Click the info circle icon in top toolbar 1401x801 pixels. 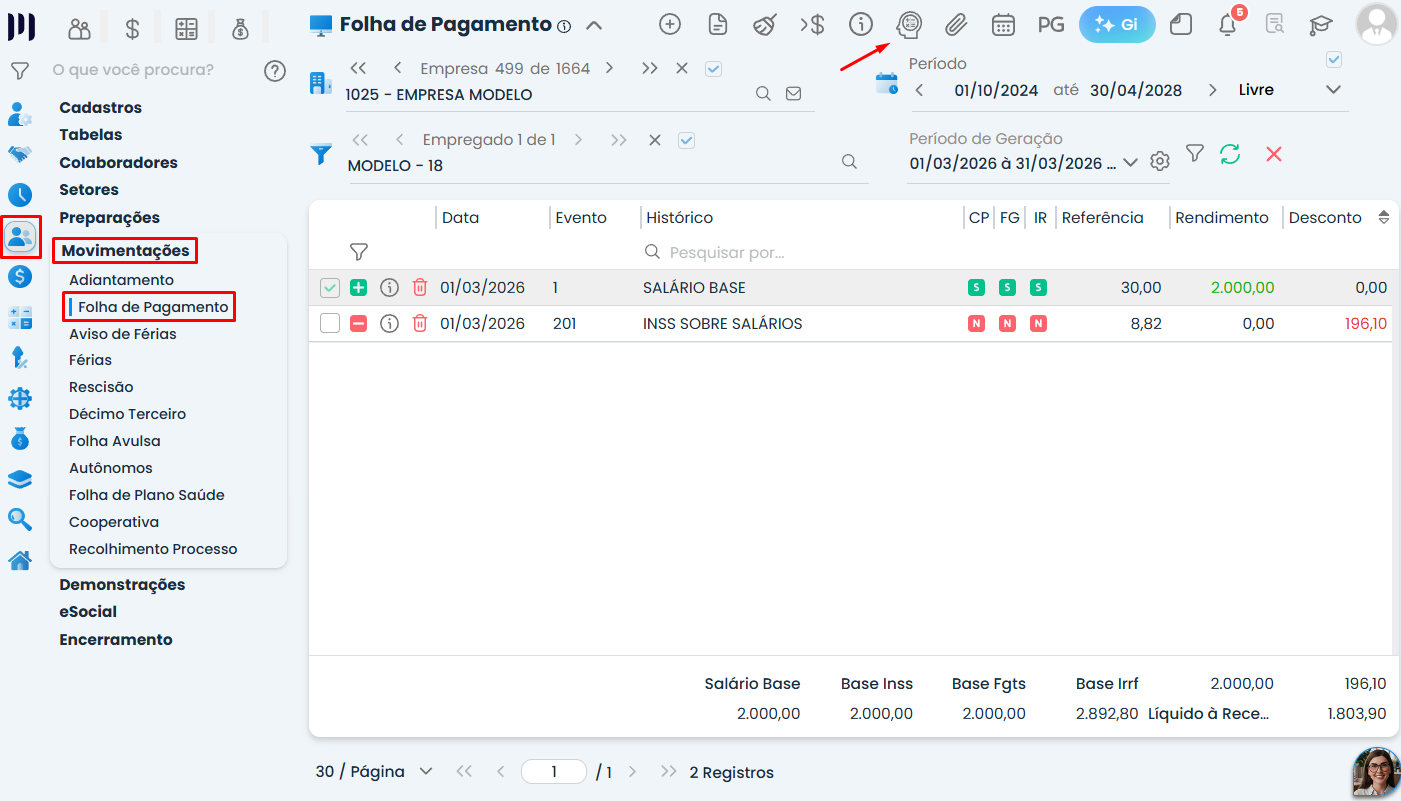(860, 25)
